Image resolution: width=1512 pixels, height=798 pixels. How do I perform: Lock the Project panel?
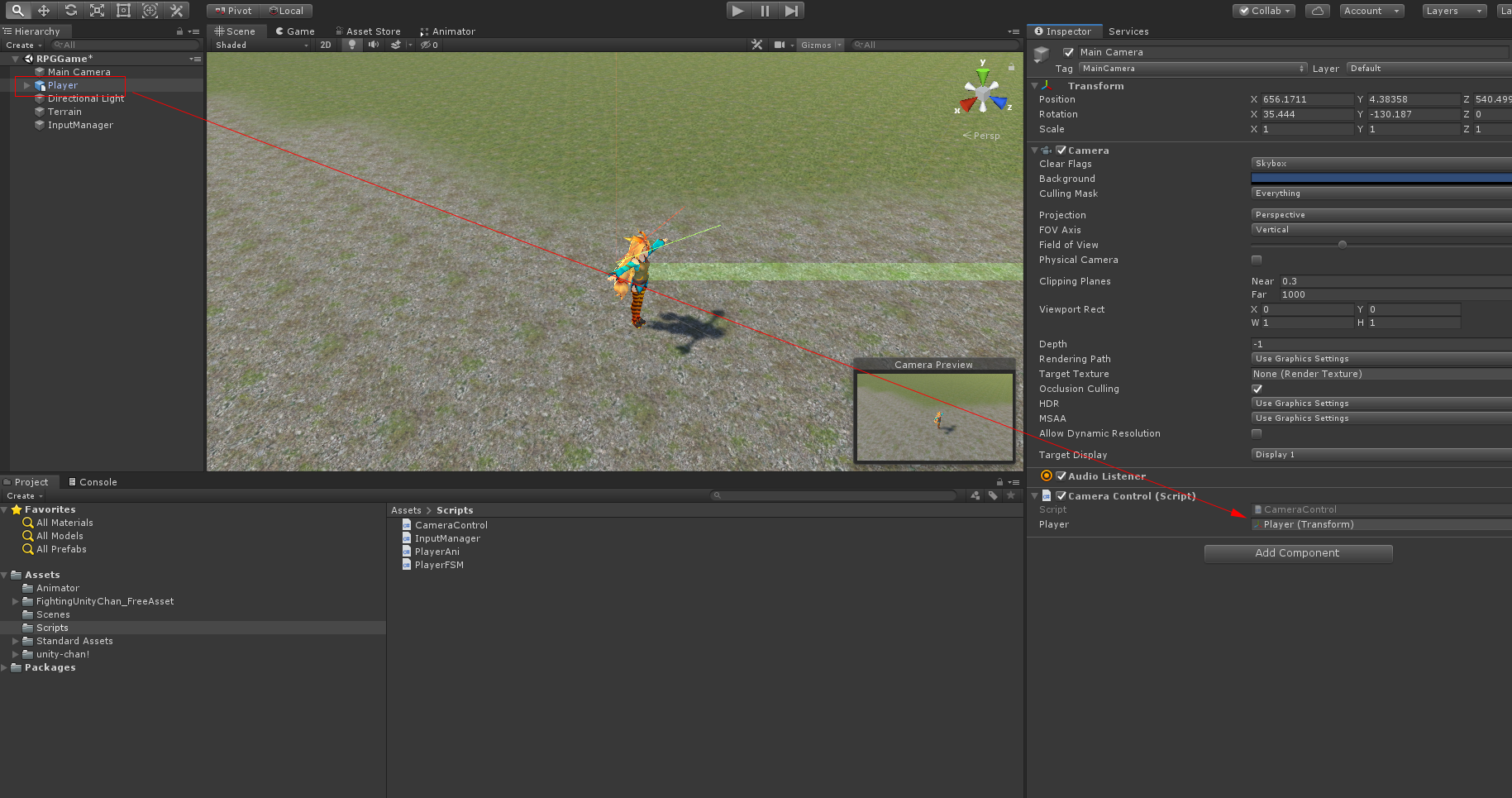pos(999,482)
